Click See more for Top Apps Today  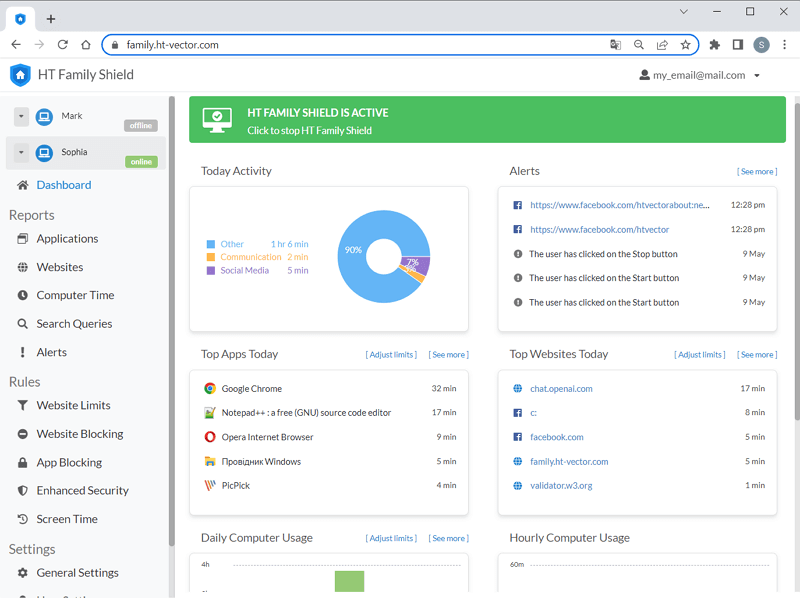448,355
